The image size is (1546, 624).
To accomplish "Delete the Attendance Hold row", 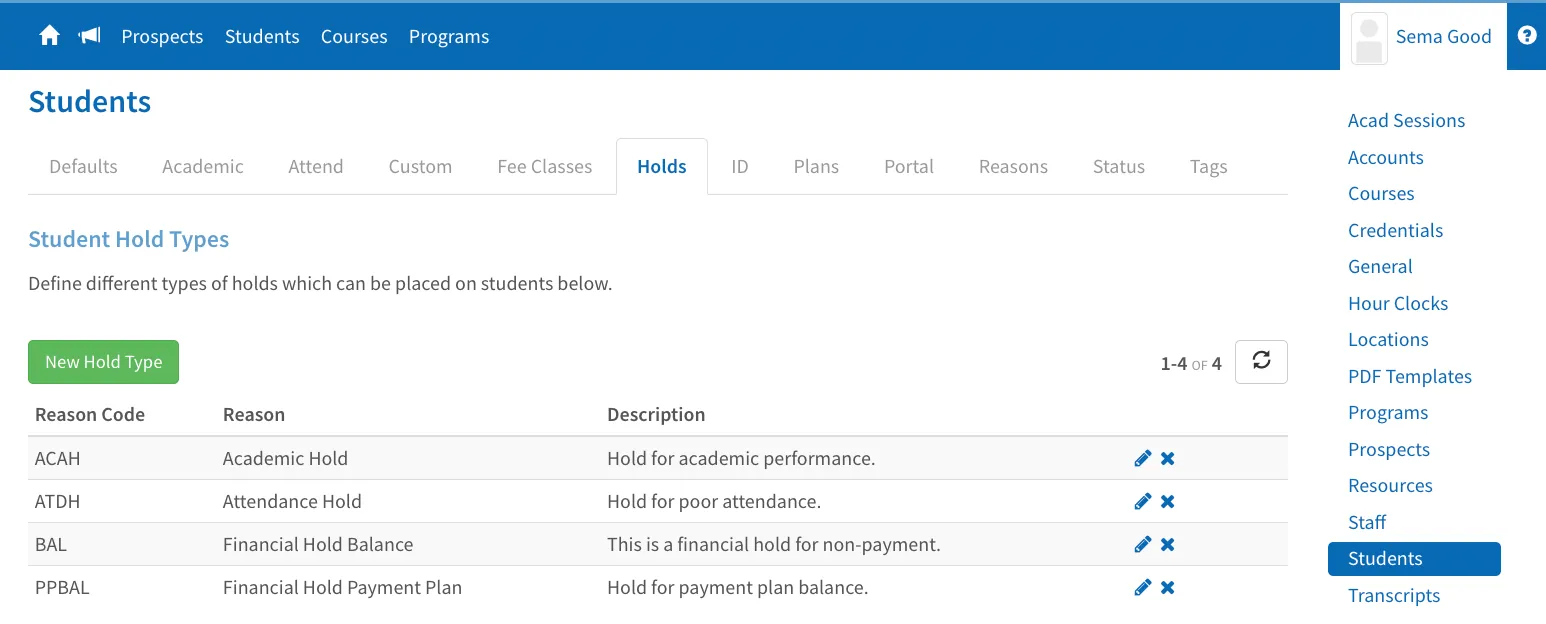I will (x=1167, y=501).
